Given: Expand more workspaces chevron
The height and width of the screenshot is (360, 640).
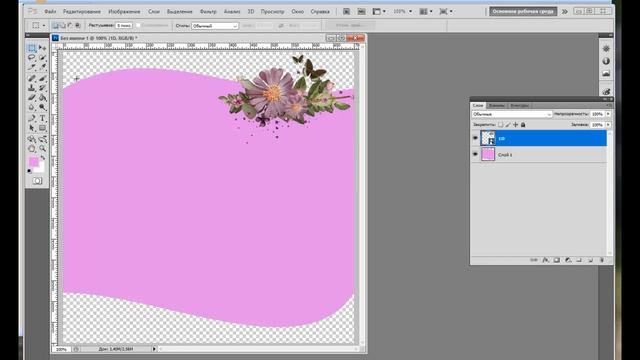Looking at the screenshot, I should (564, 12).
